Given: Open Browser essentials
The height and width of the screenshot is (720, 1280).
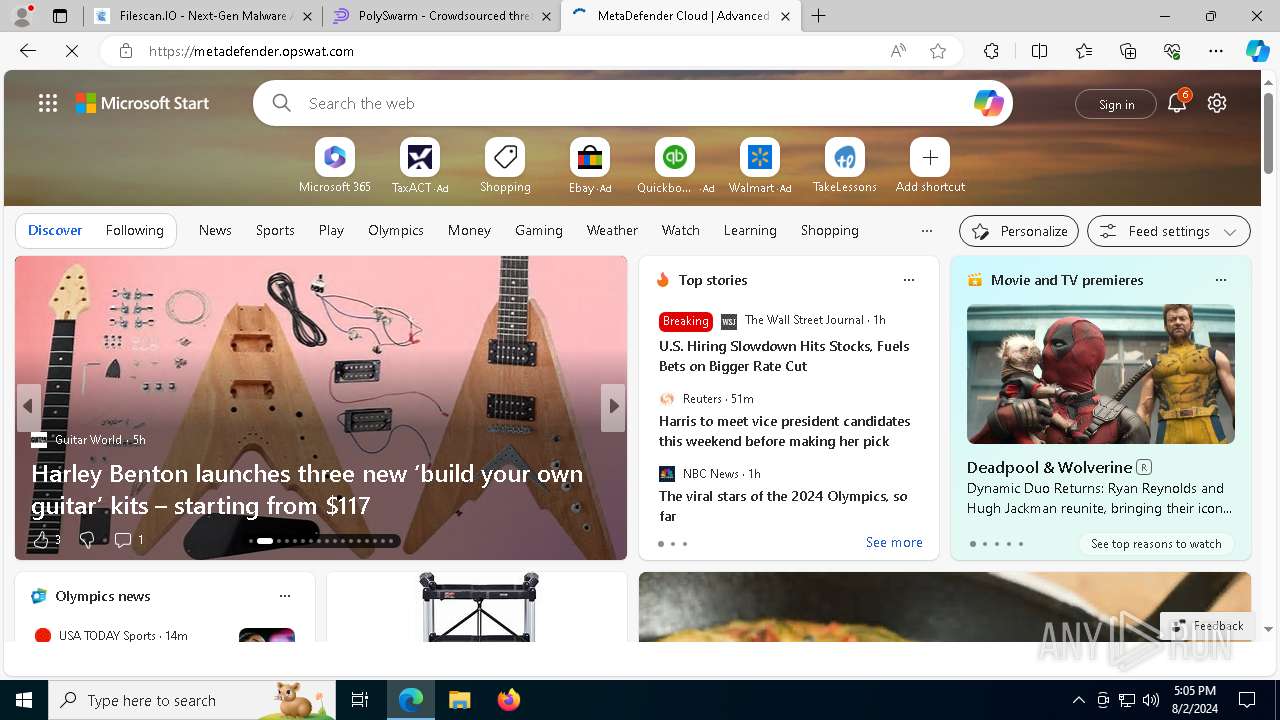Looking at the screenshot, I should (1172, 51).
